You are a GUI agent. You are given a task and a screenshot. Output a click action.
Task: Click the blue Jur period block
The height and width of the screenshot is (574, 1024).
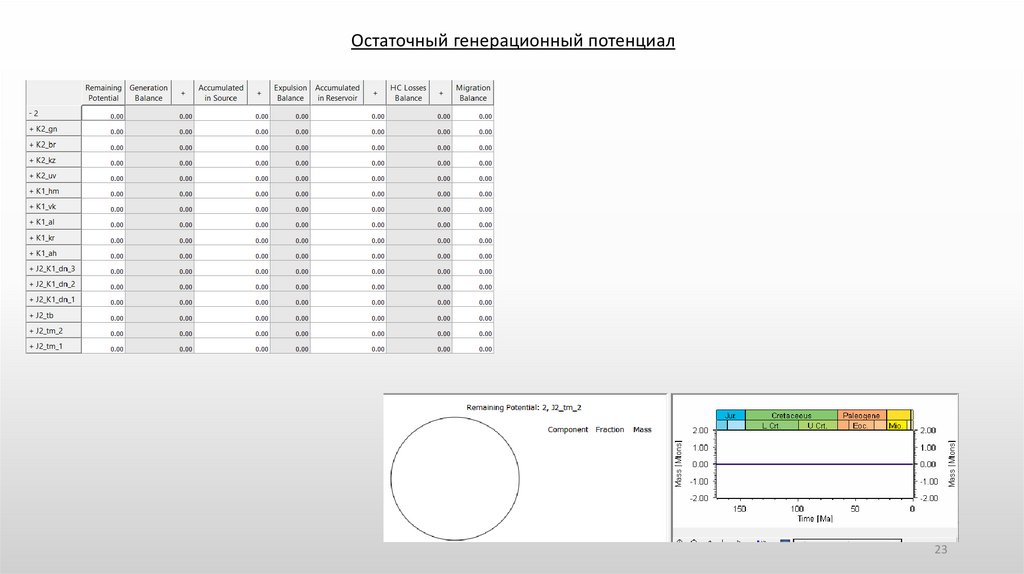tap(730, 414)
